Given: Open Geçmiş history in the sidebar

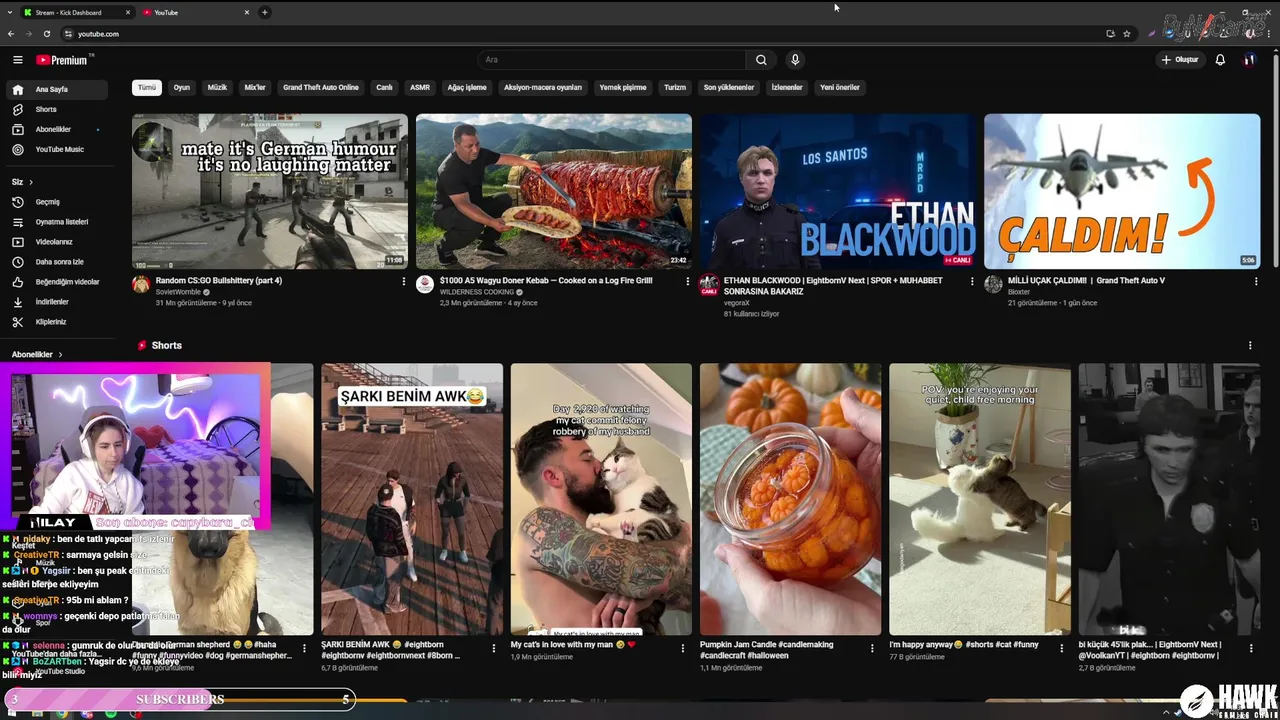Looking at the screenshot, I should [58, 202].
